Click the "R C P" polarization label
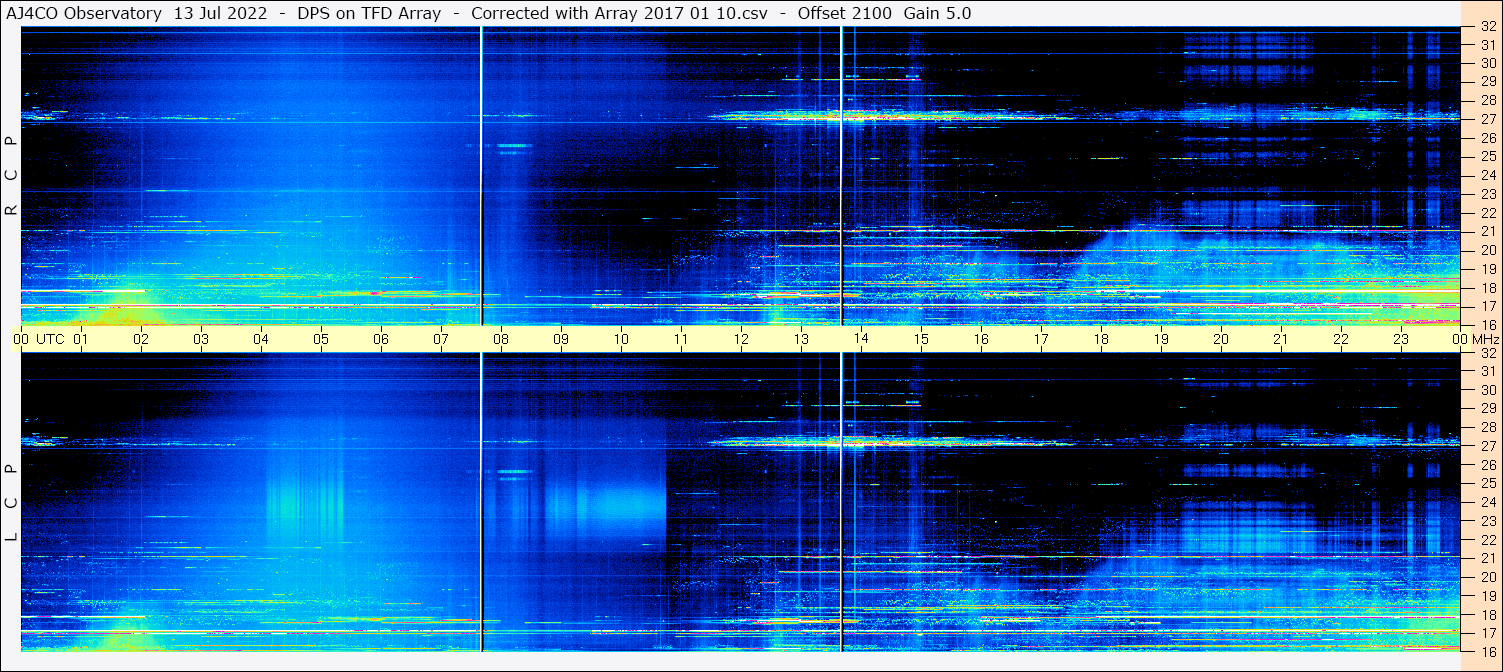 11,176
